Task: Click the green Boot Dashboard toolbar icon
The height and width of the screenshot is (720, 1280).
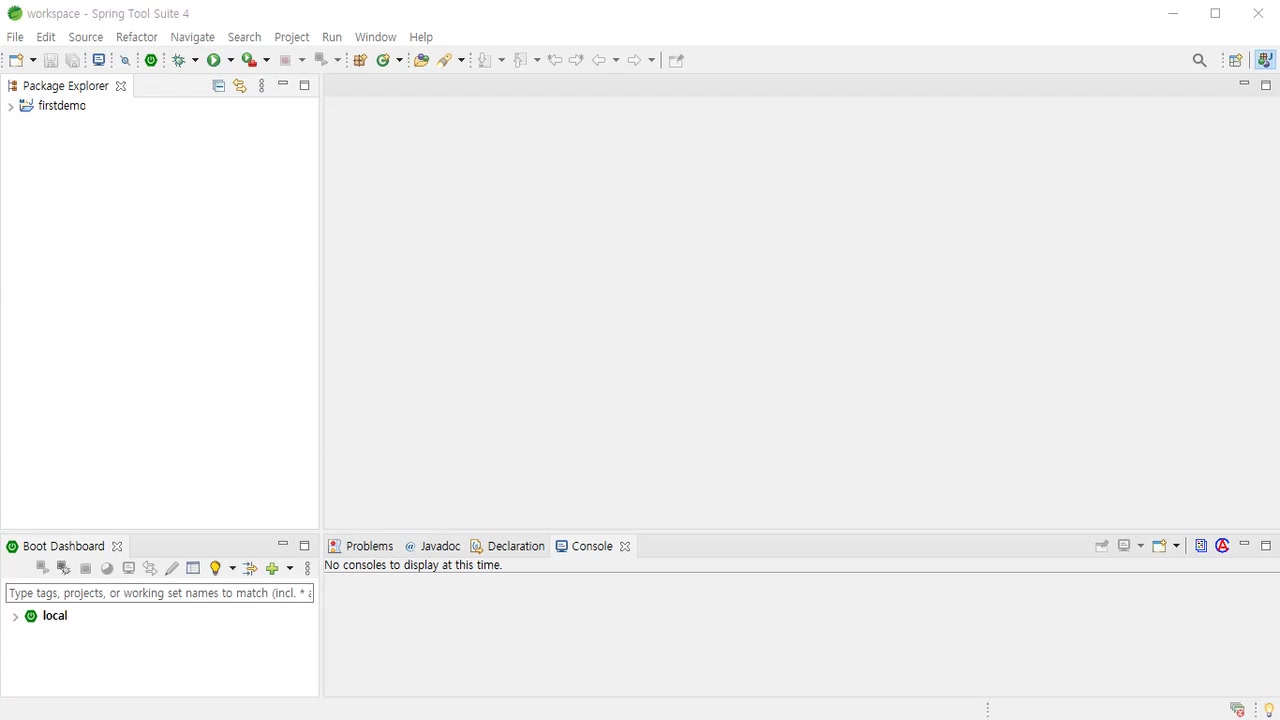Action: click(151, 60)
